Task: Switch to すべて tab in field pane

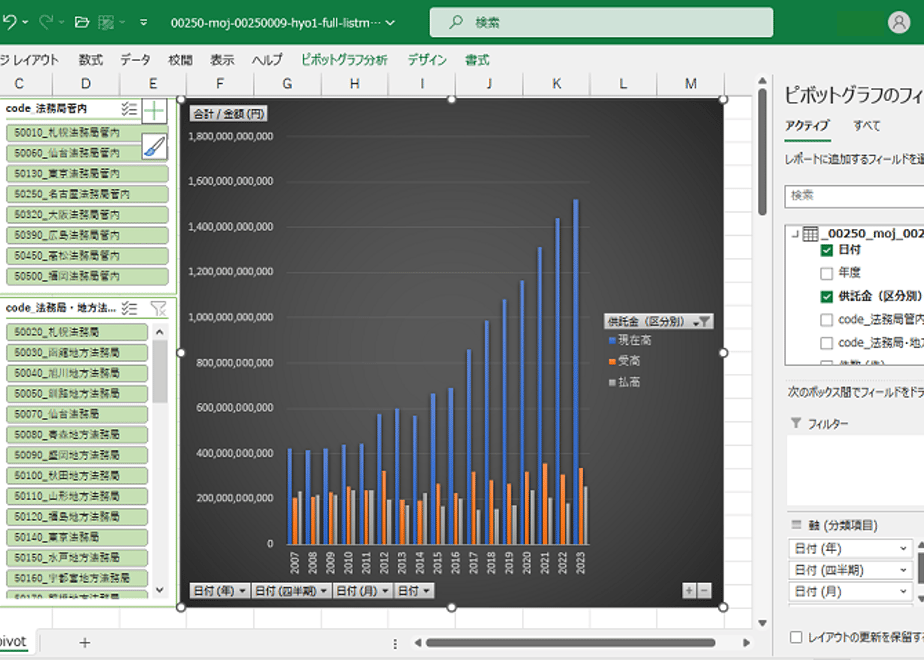Action: (x=866, y=126)
